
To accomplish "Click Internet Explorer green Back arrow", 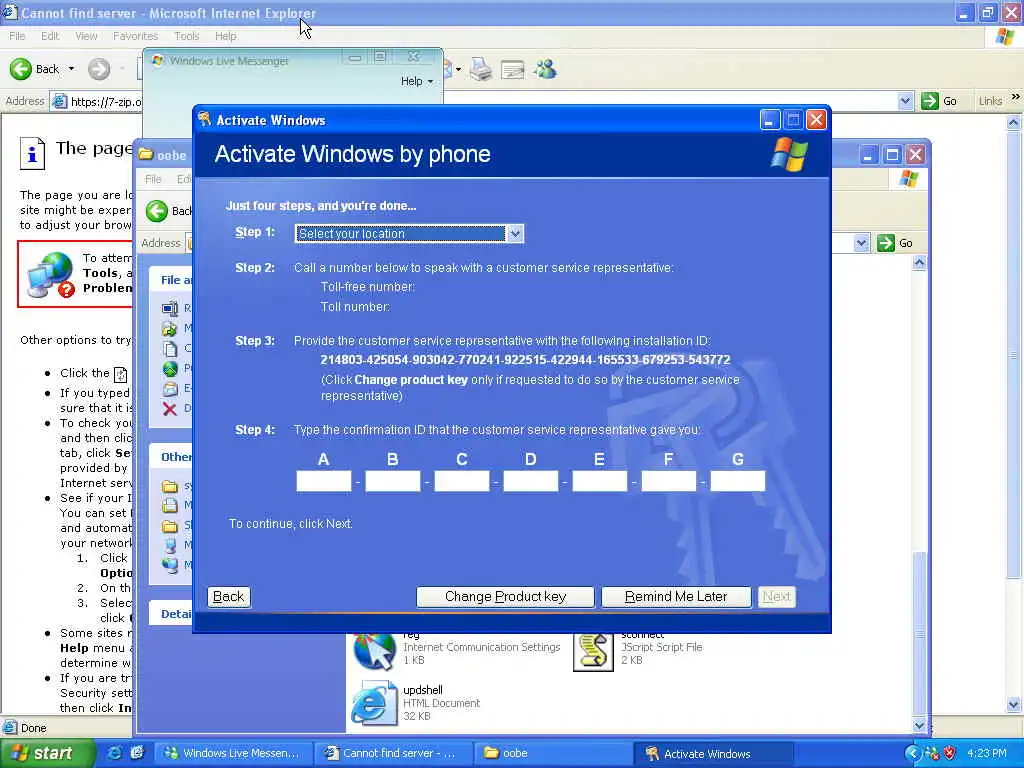I will pyautogui.click(x=21, y=69).
